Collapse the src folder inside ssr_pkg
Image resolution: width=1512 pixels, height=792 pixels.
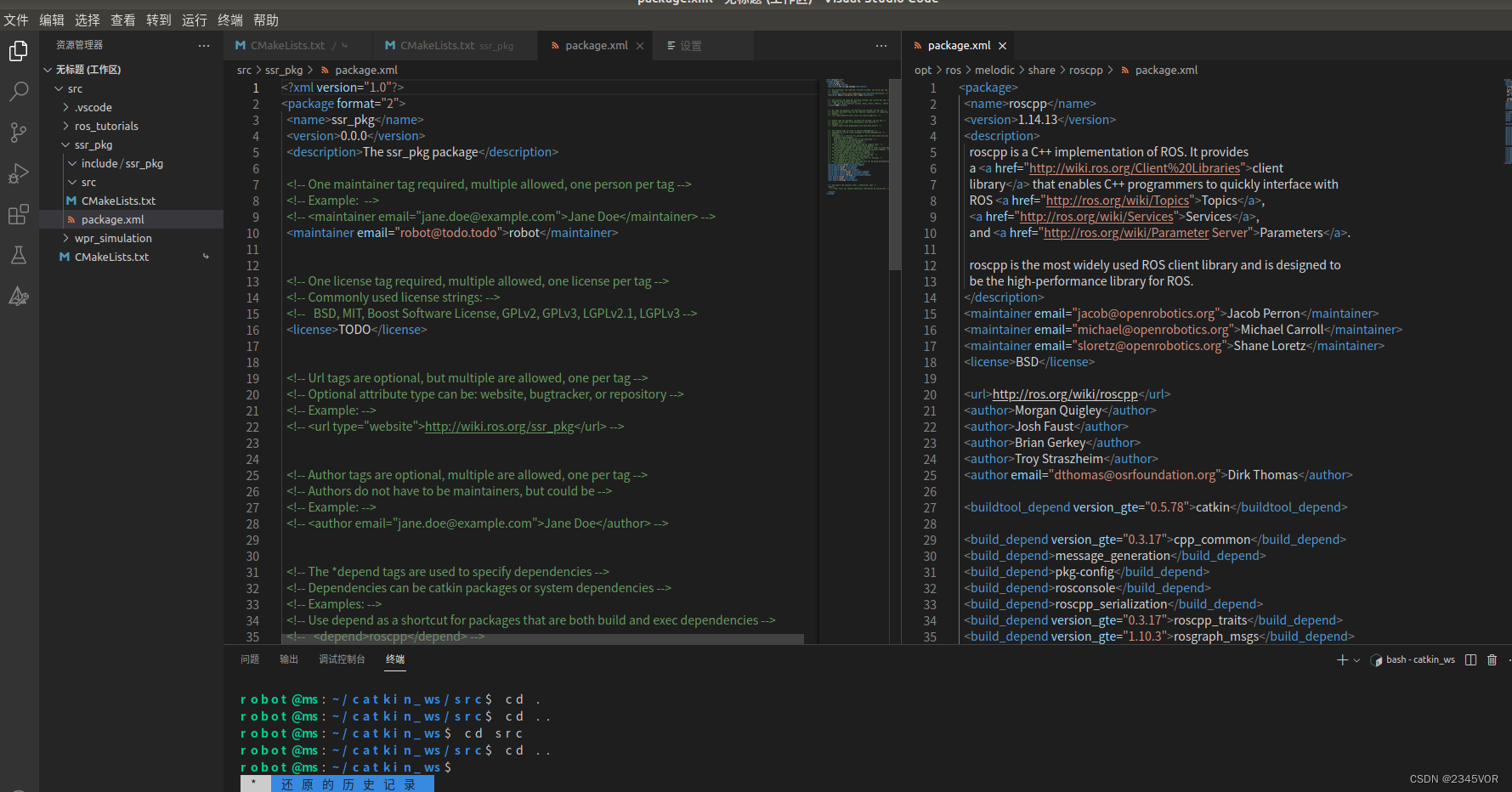(x=72, y=182)
